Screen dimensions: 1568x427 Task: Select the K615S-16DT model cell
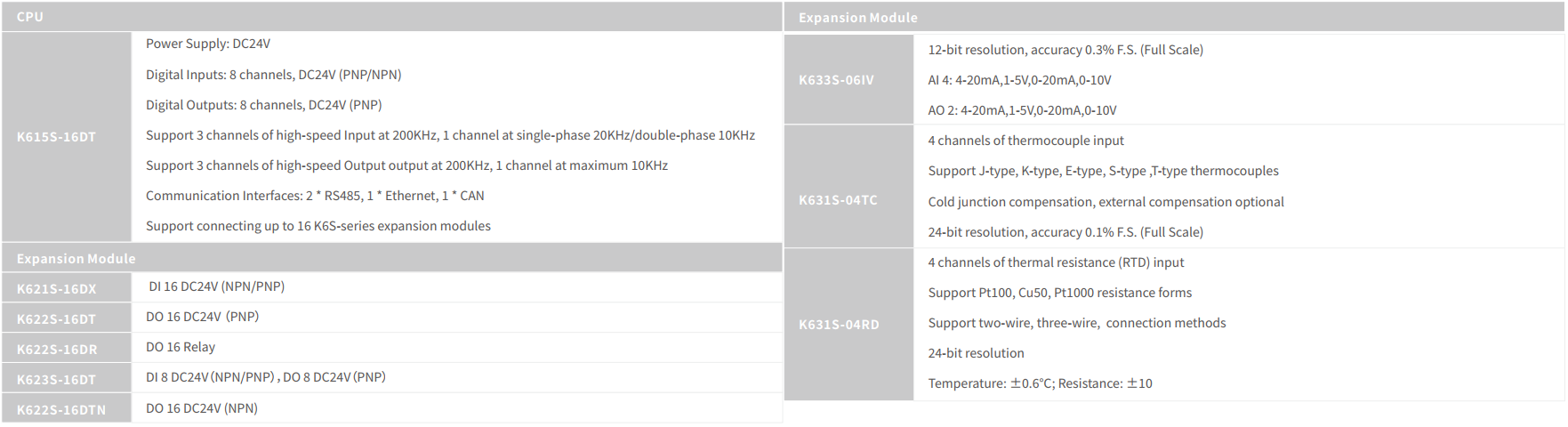pos(57,137)
